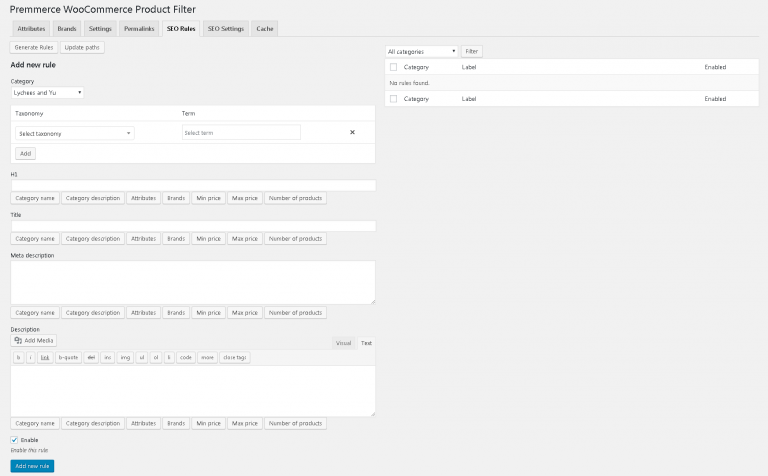Click the code quicktag button
The height and width of the screenshot is (476, 768).
click(x=186, y=357)
